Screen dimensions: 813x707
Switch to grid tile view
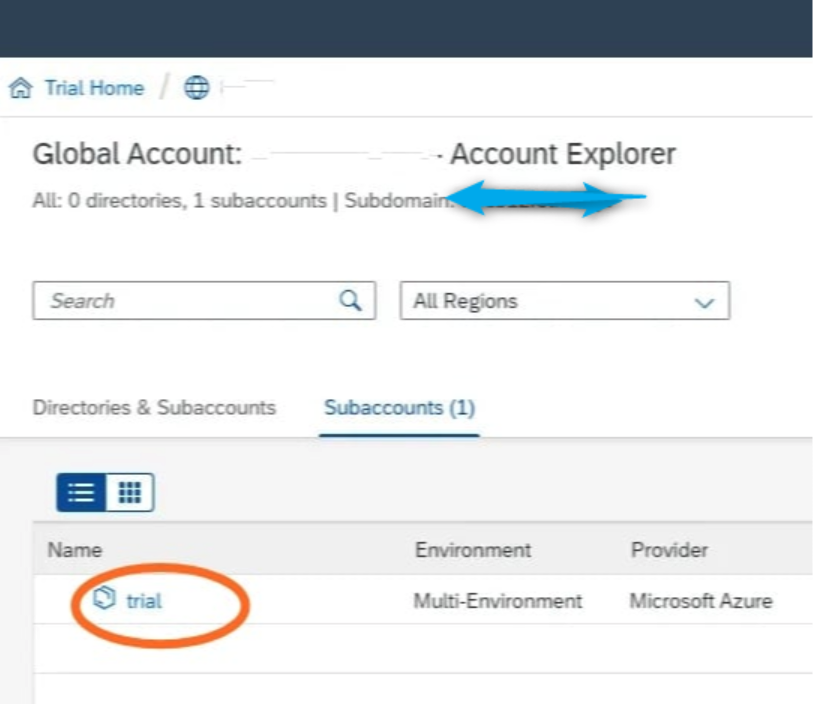130,492
